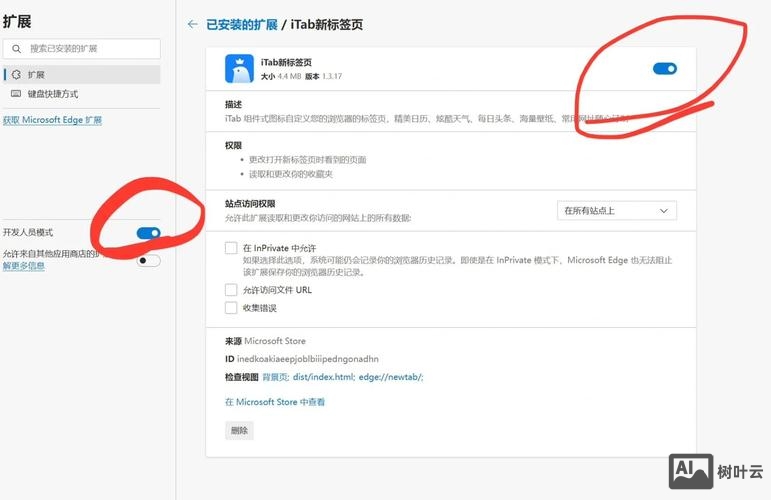Click the 大小 4.4 MB text
The width and height of the screenshot is (771, 500).
(281, 76)
